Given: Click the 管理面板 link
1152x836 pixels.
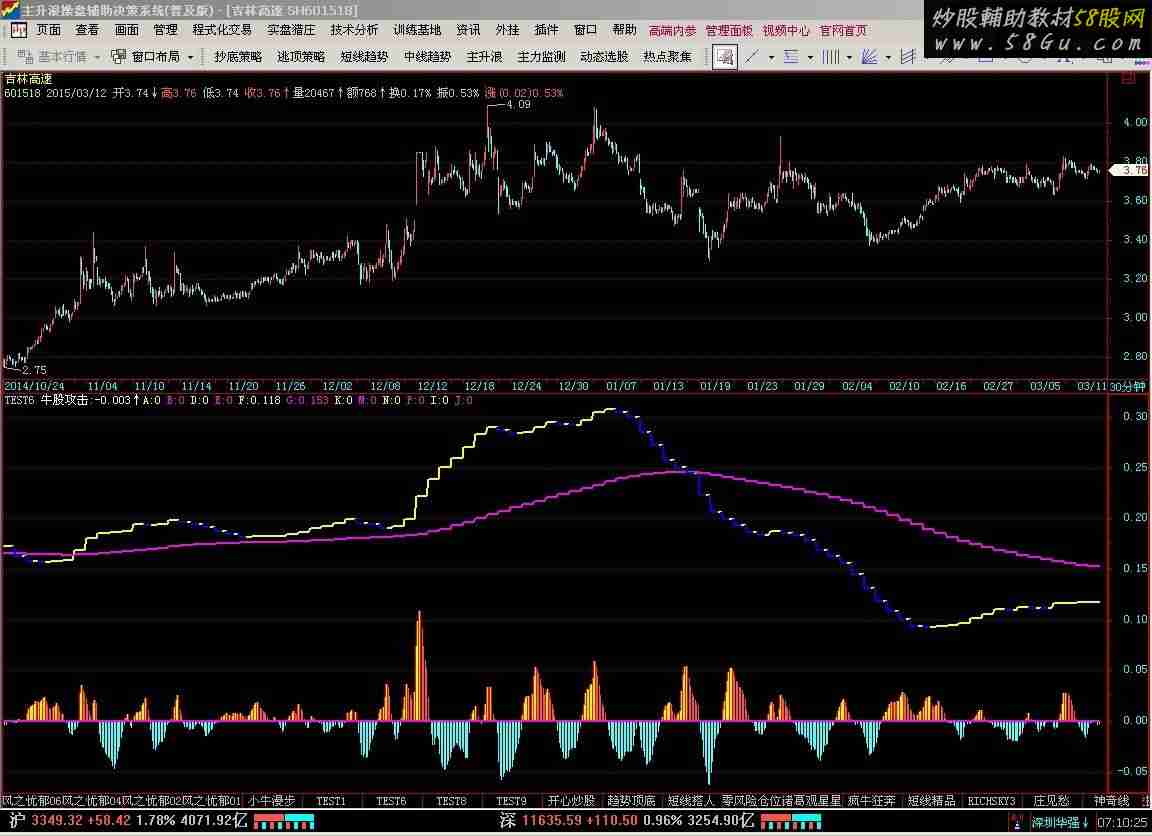Looking at the screenshot, I should click(x=729, y=31).
